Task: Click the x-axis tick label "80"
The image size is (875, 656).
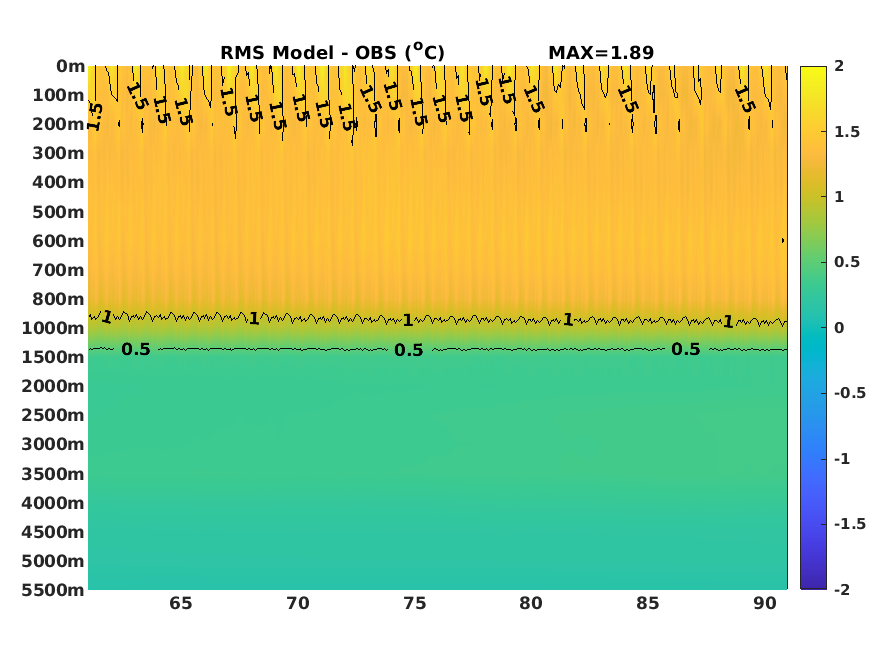Action: click(x=531, y=604)
